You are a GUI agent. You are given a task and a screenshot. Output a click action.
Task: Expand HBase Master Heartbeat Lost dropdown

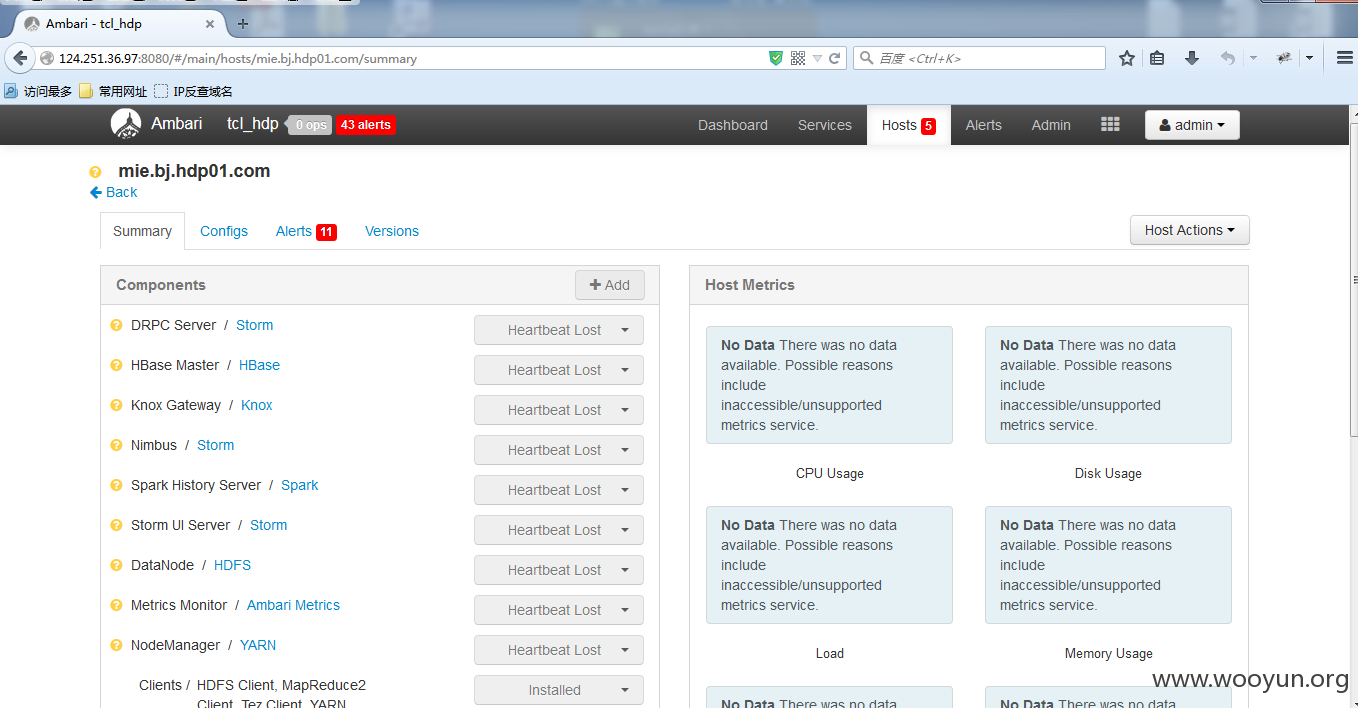point(559,370)
